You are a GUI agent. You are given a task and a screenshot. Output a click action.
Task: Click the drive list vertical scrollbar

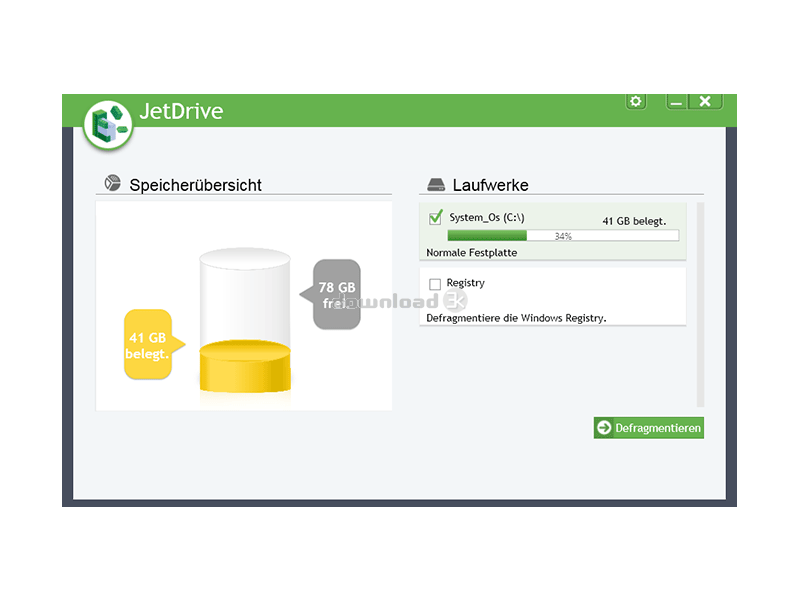click(701, 305)
